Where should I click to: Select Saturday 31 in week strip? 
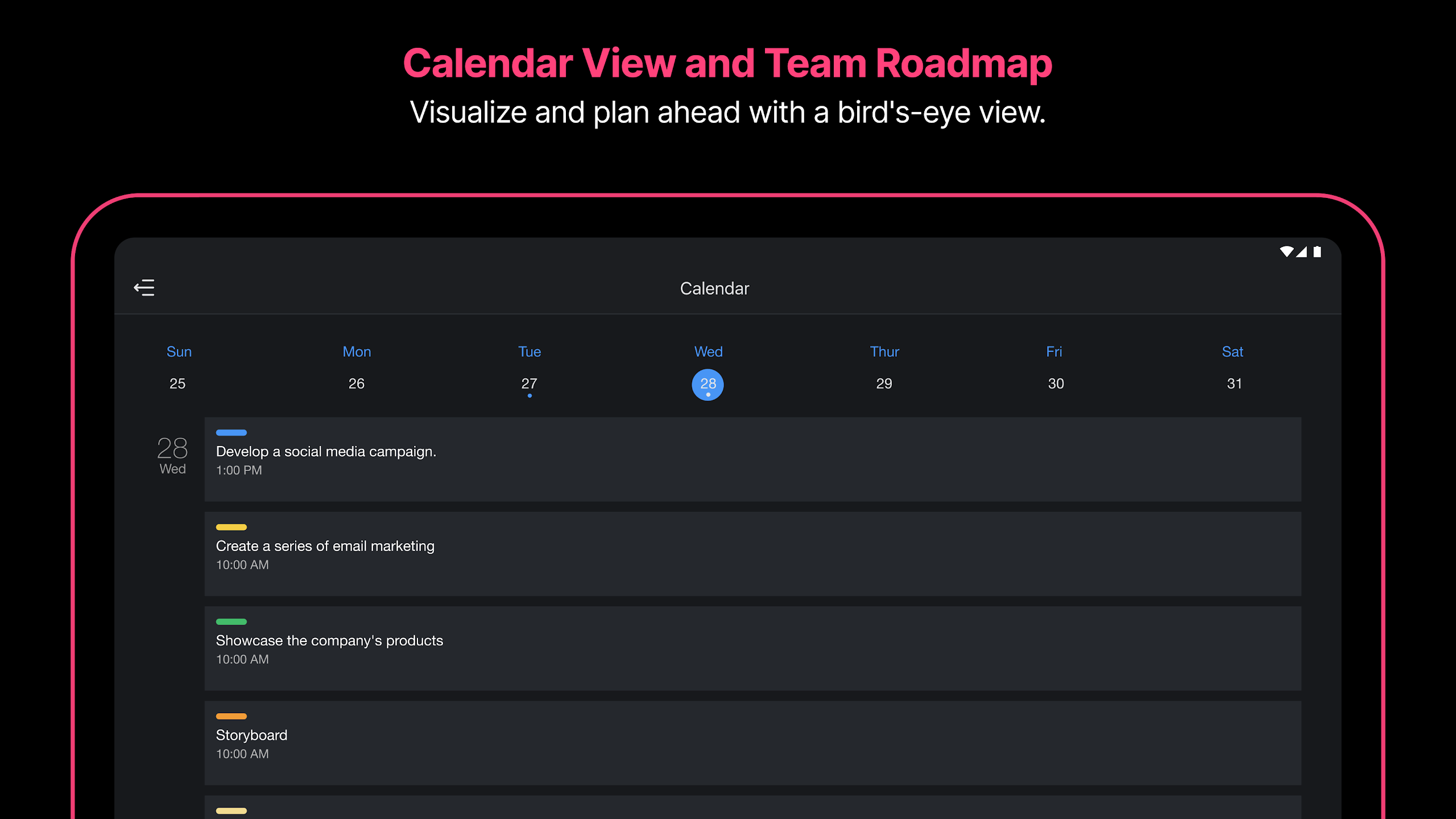tap(1235, 384)
